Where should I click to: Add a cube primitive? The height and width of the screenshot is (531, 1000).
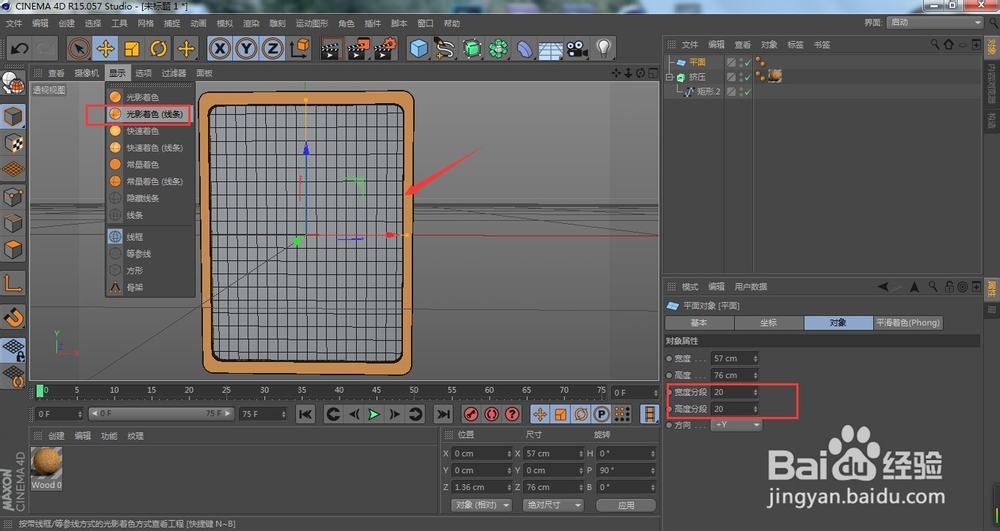point(418,48)
